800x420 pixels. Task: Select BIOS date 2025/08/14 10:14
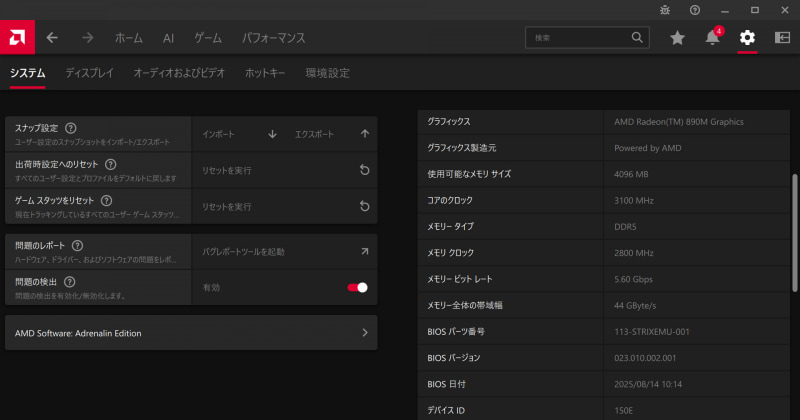click(648, 384)
